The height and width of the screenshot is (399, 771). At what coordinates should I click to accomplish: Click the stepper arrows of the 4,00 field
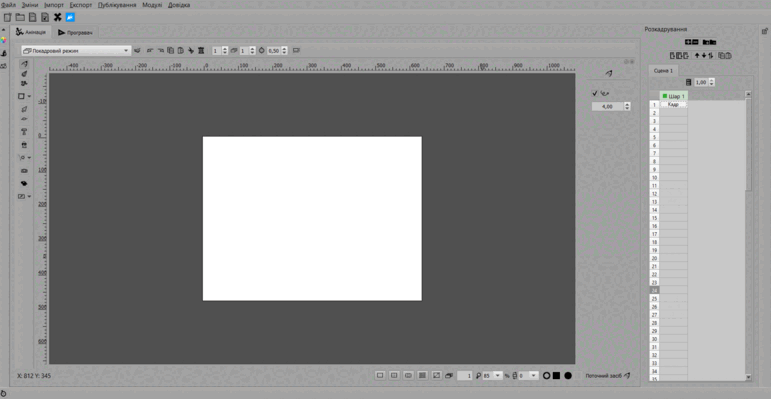point(626,106)
